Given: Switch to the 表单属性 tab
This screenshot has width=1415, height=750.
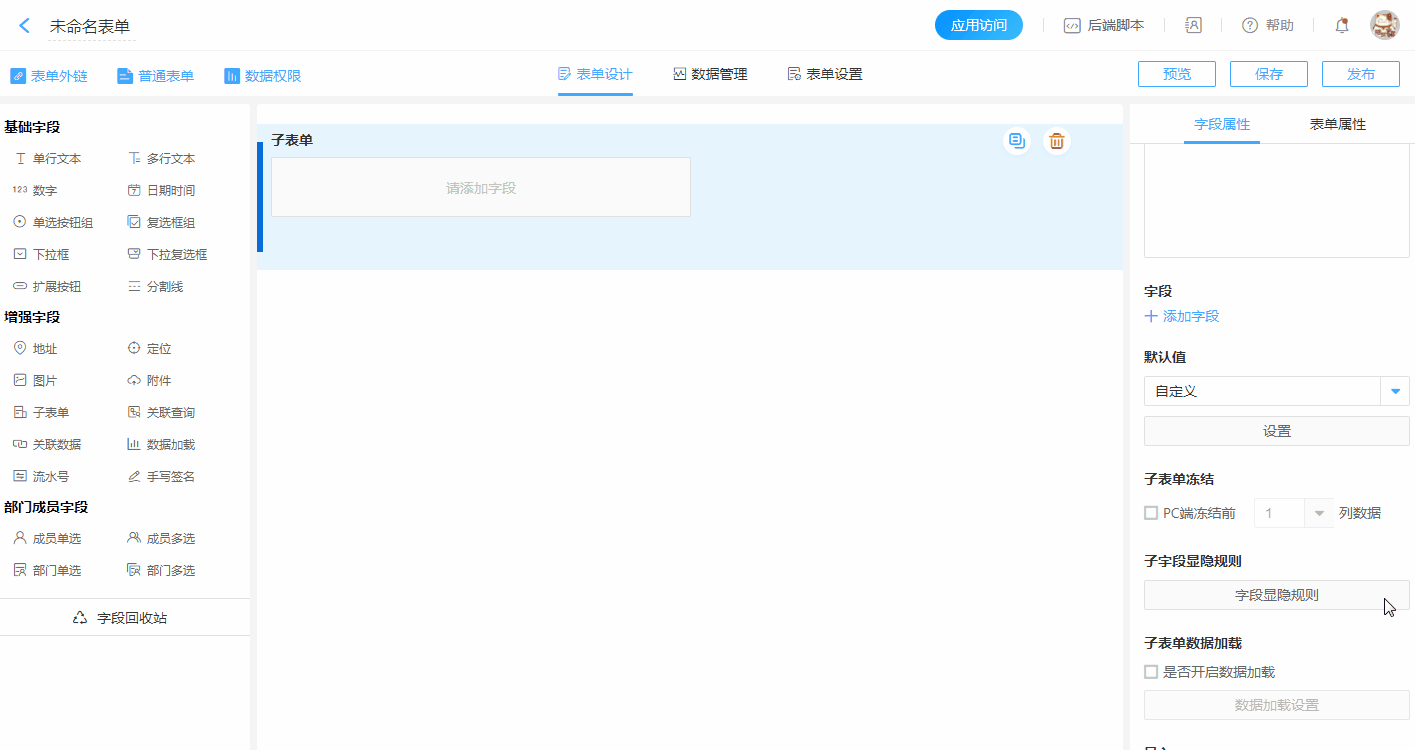Looking at the screenshot, I should 1337,125.
